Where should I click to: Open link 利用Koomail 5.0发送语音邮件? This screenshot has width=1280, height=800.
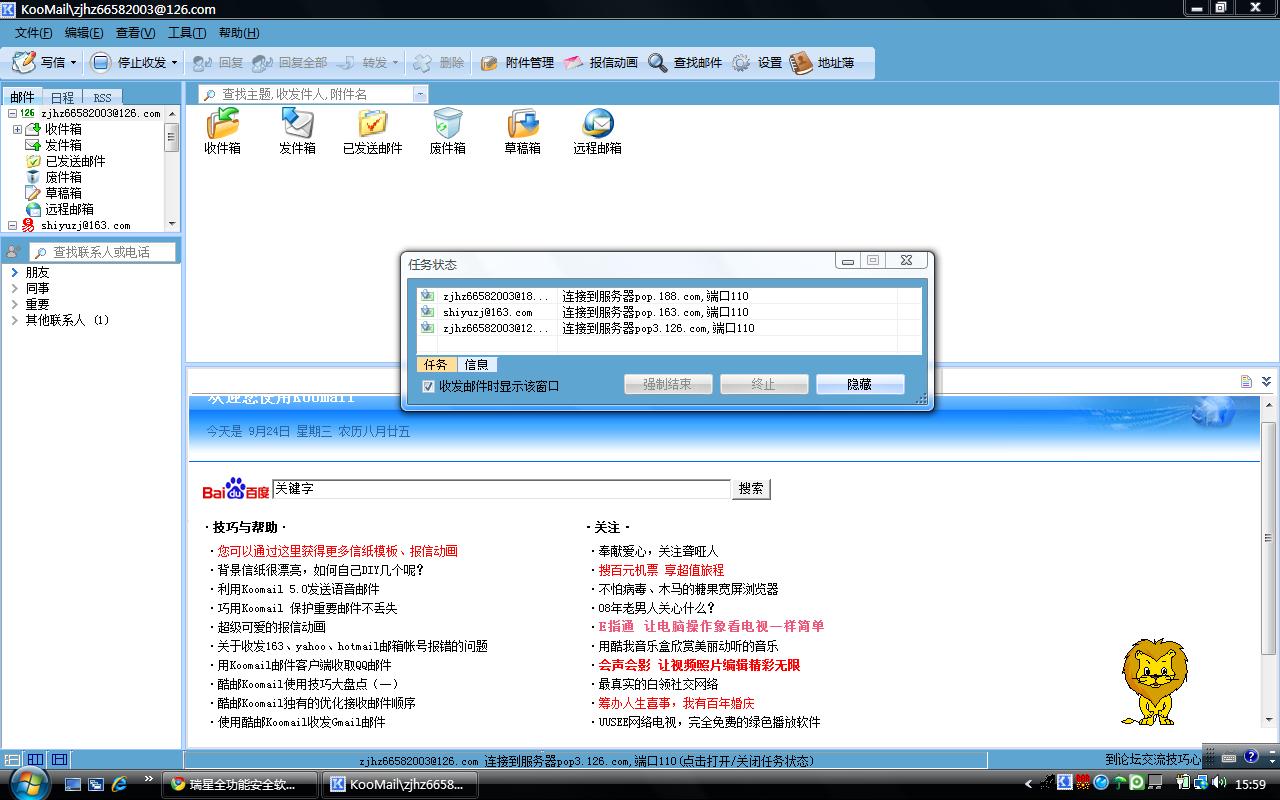click(299, 589)
